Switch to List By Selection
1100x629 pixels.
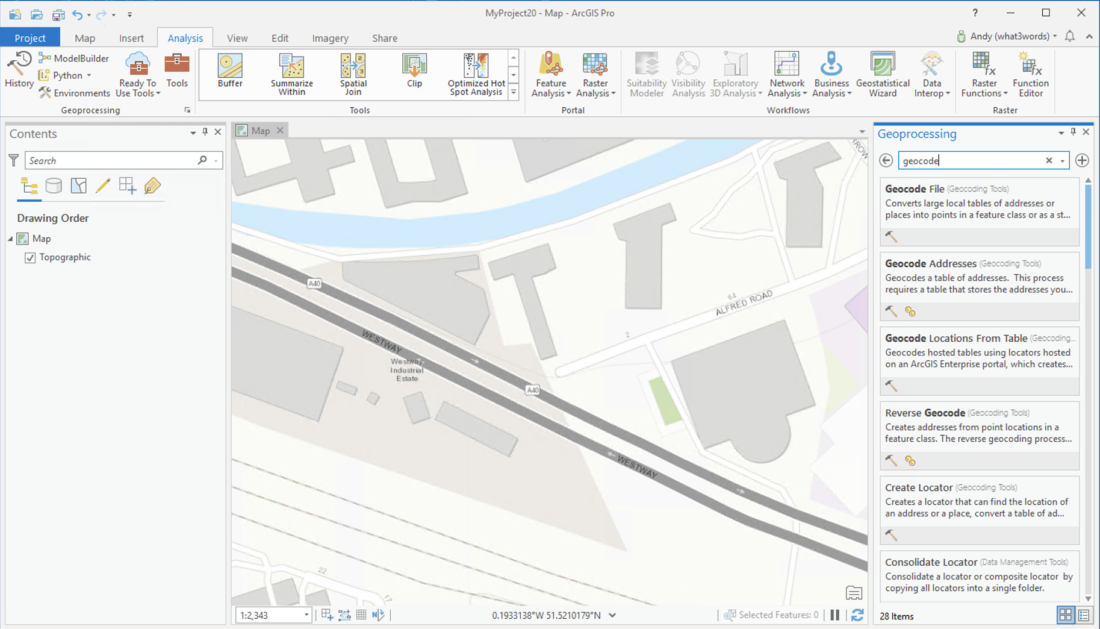pos(79,186)
